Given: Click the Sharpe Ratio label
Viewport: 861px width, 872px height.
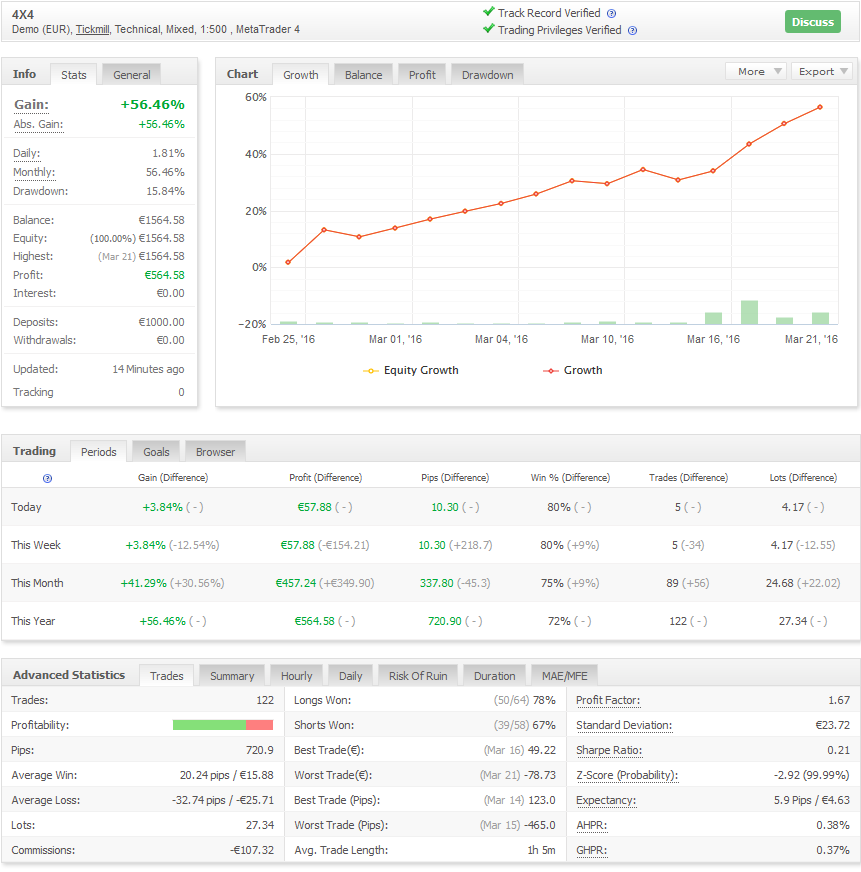Looking at the screenshot, I should (x=609, y=750).
